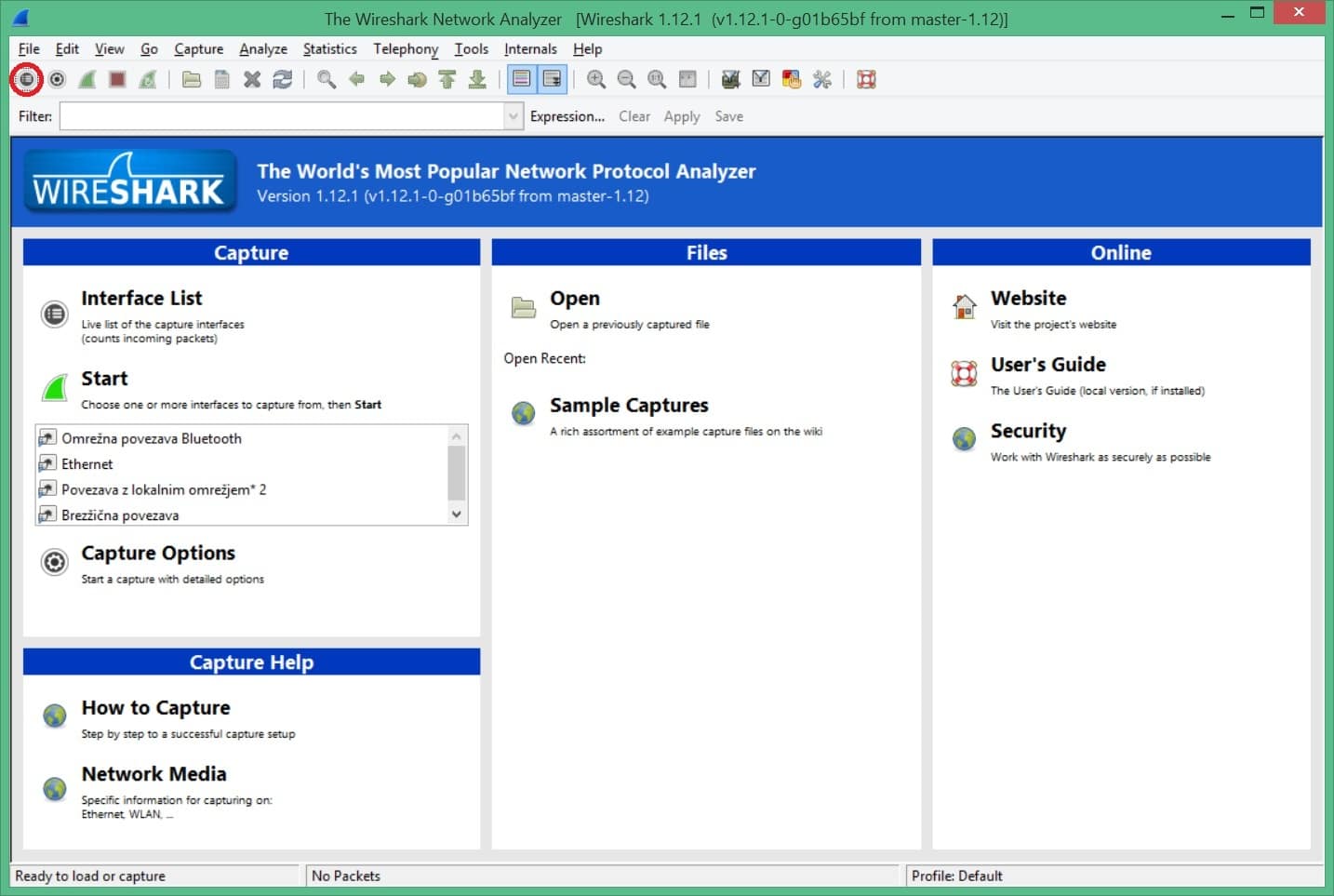Click the find packet magnifier icon
The image size is (1334, 896).
326,80
